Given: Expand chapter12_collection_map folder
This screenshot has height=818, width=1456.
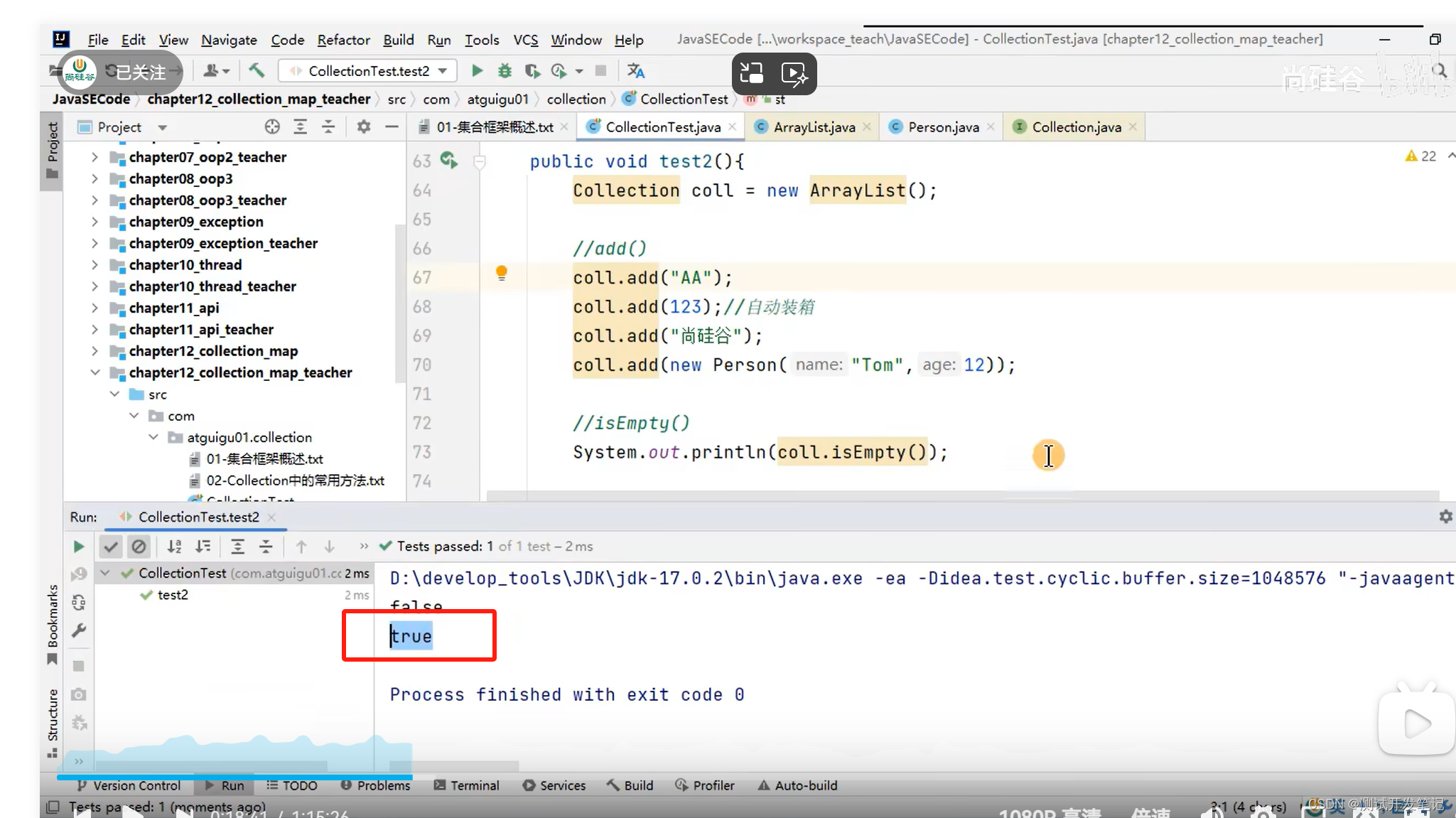Looking at the screenshot, I should pos(95,351).
